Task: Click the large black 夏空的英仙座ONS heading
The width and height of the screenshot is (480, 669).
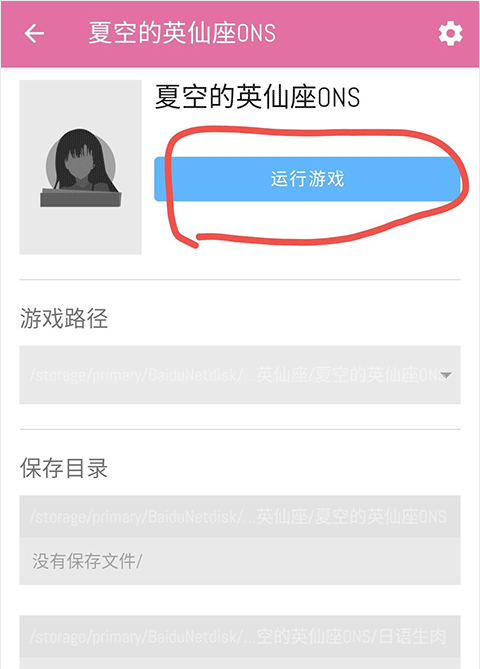Action: (x=257, y=97)
